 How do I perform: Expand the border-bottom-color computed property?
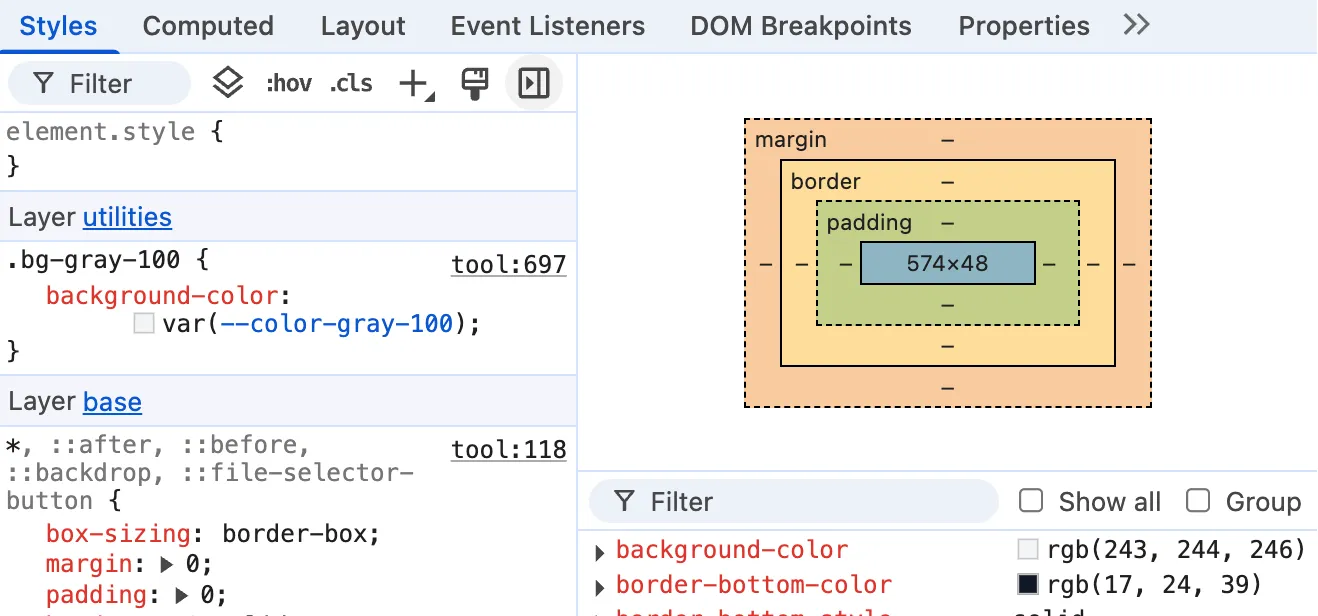598,585
